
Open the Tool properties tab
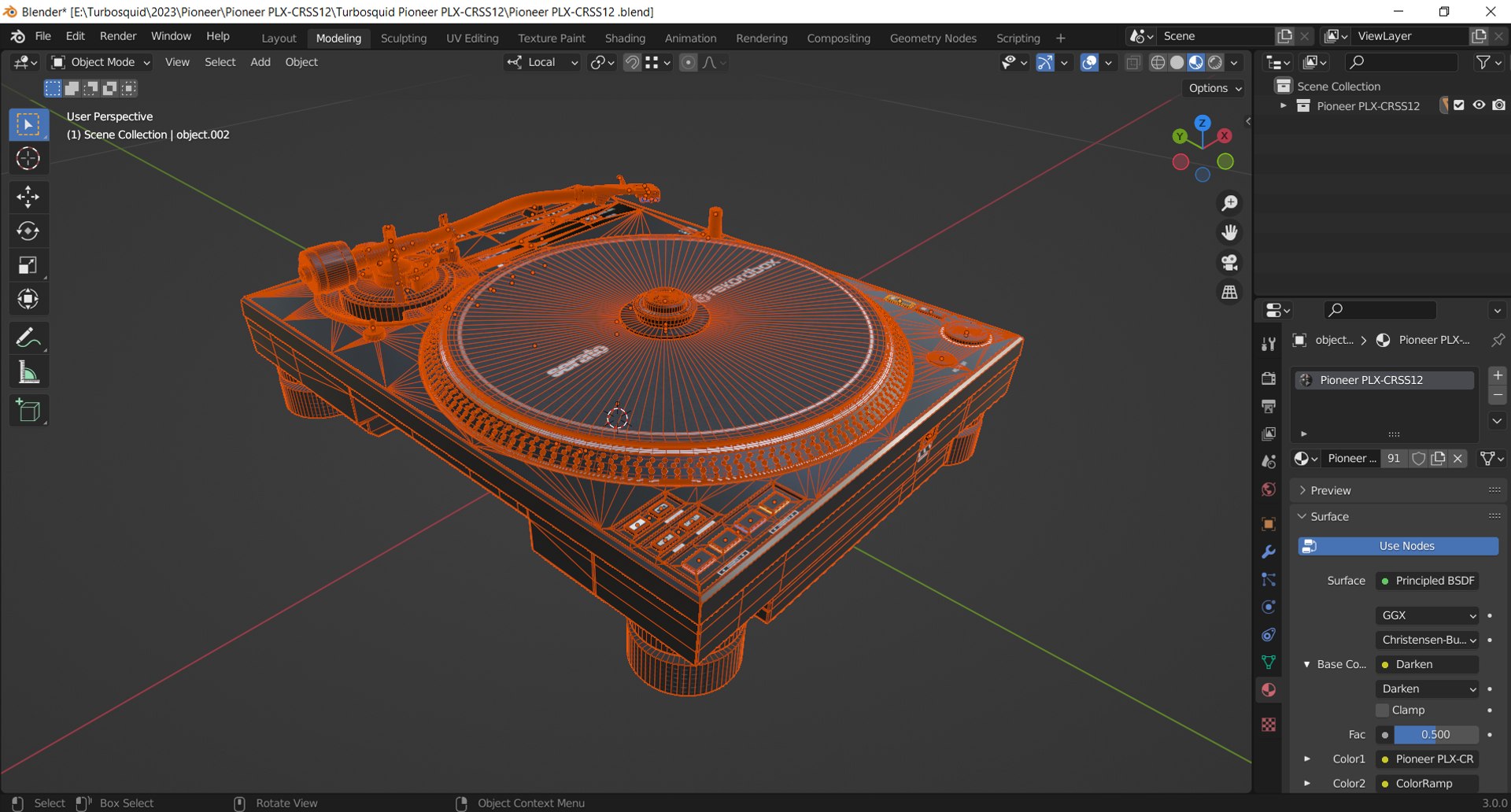pos(1269,344)
